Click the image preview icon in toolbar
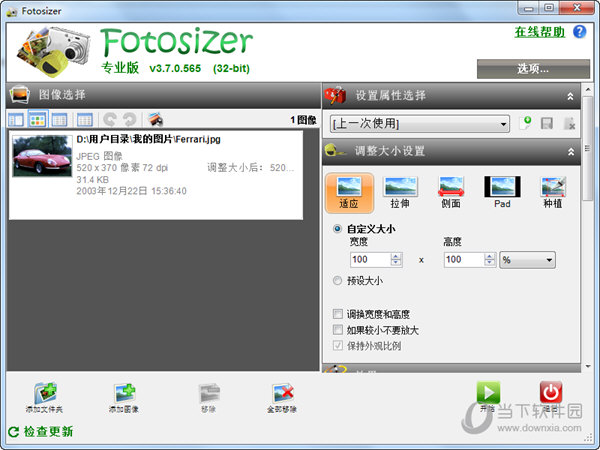600x450 pixels. click(x=156, y=120)
